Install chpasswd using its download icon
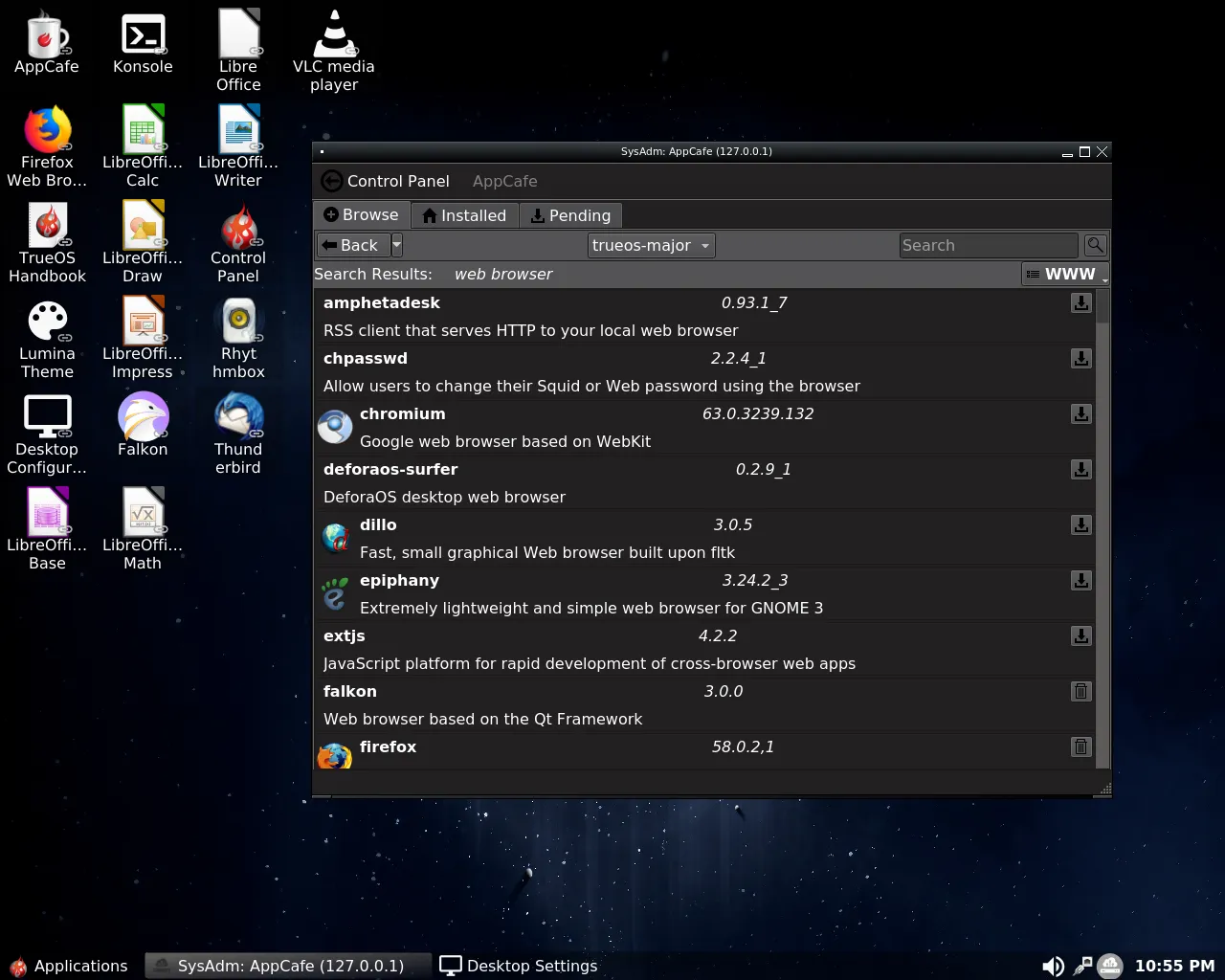Screen dimensions: 1225x980 point(1080,359)
